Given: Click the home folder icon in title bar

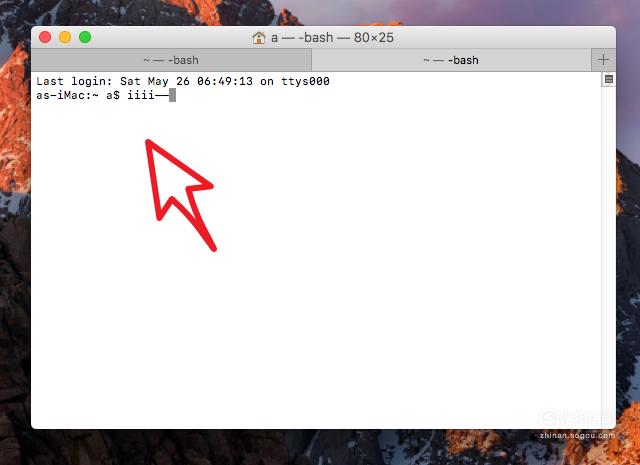Looking at the screenshot, I should coord(259,38).
